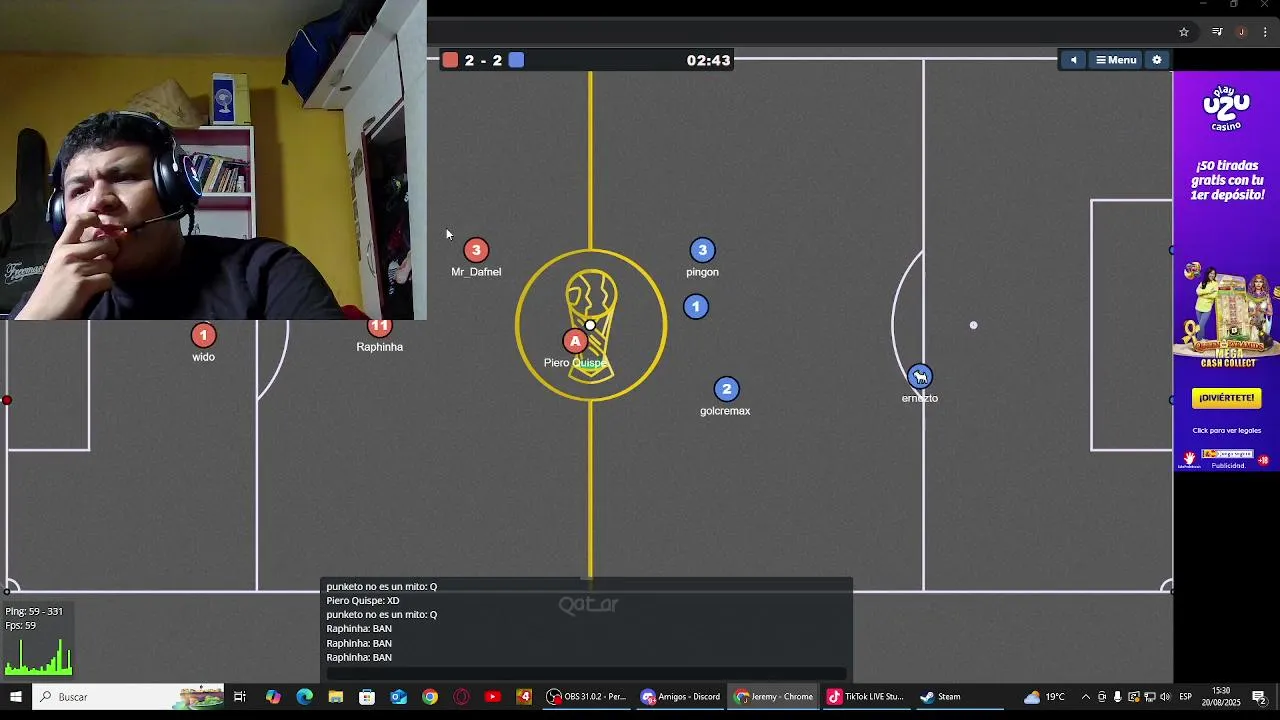Screen dimensions: 1280x720
Task: Open the weather 19°C widget
Action: click(1045, 697)
